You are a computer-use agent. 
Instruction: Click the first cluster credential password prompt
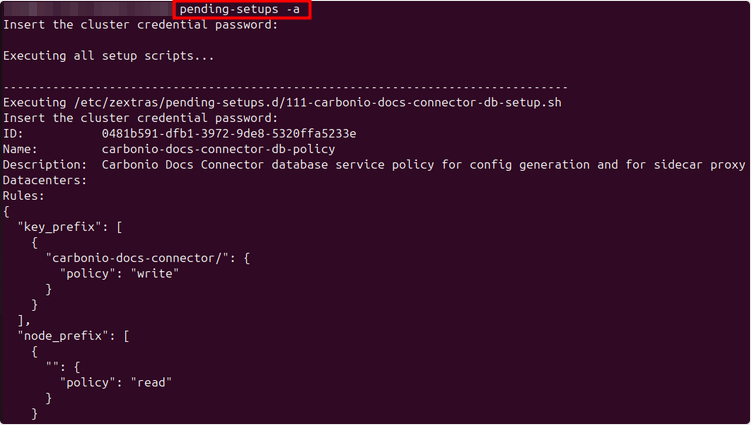[140, 24]
